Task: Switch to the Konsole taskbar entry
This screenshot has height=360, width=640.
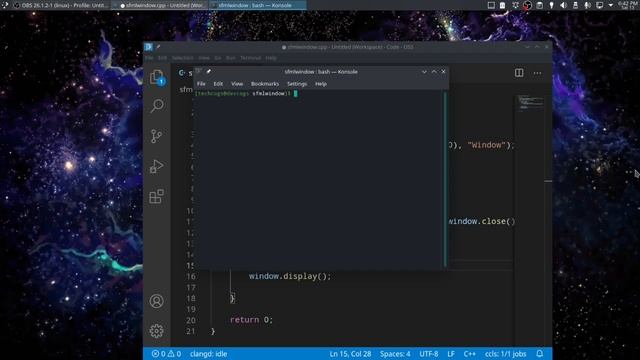Action: pos(258,5)
